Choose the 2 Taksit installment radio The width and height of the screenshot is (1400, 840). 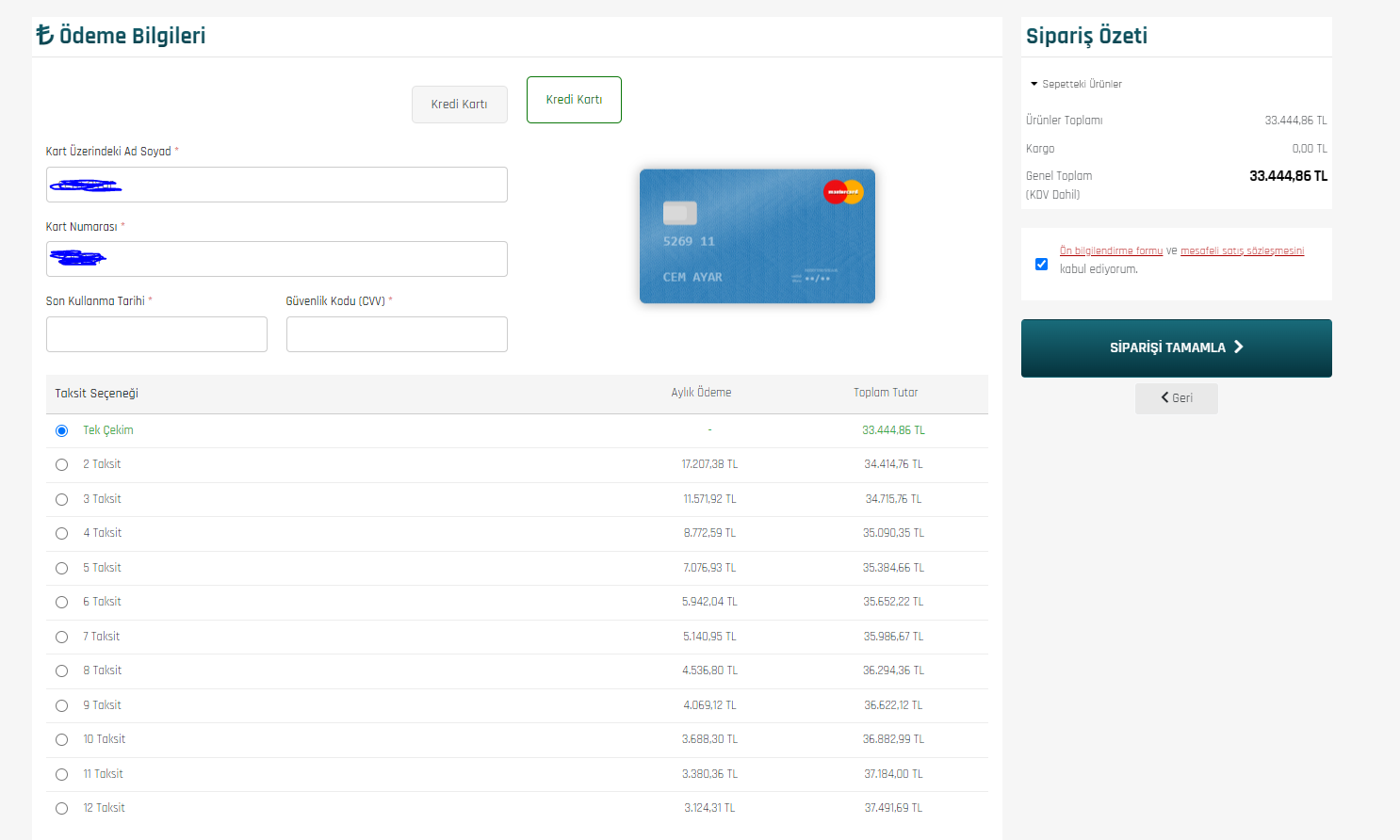tap(61, 464)
